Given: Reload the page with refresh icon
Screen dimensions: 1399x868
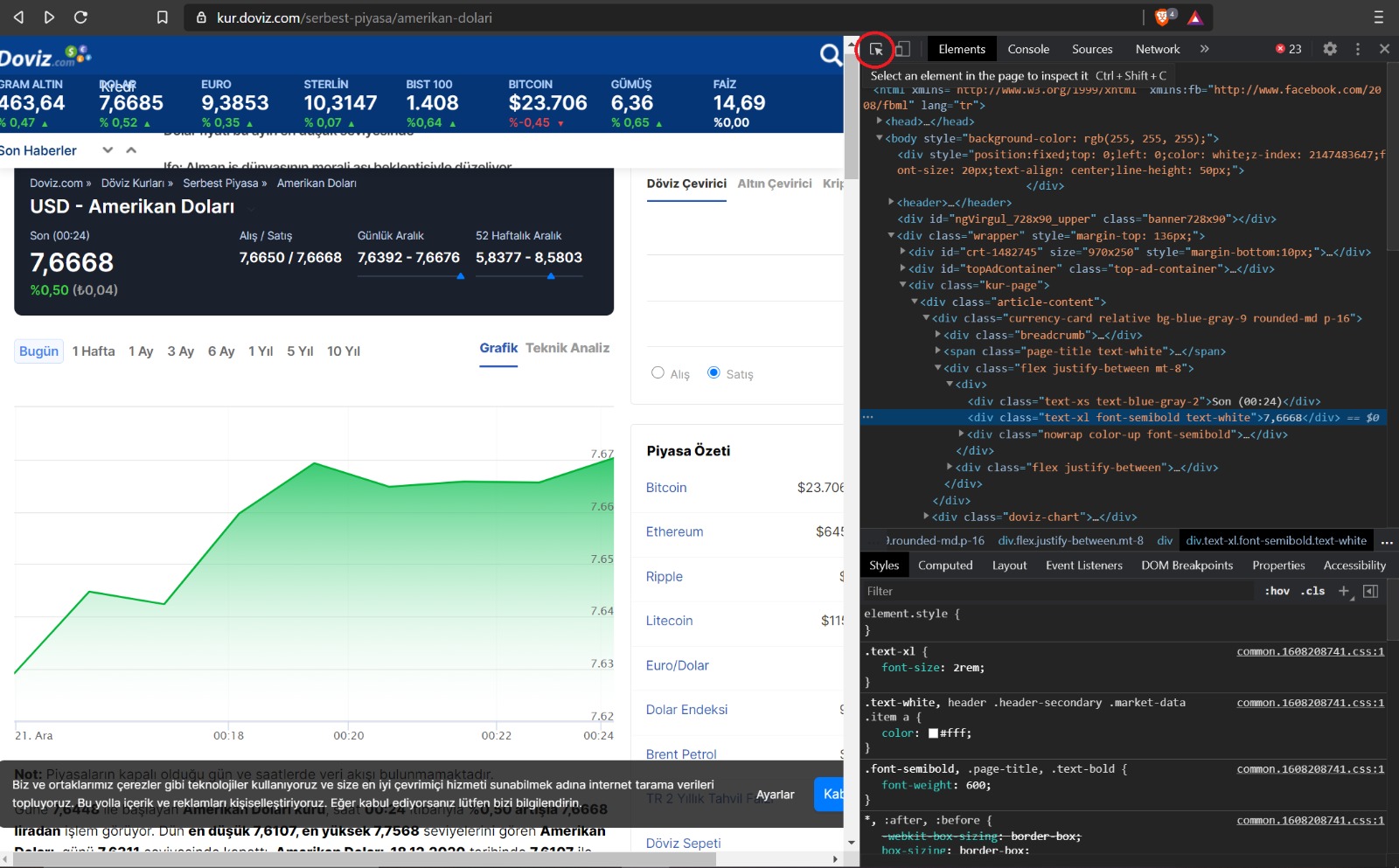Looking at the screenshot, I should tap(80, 17).
